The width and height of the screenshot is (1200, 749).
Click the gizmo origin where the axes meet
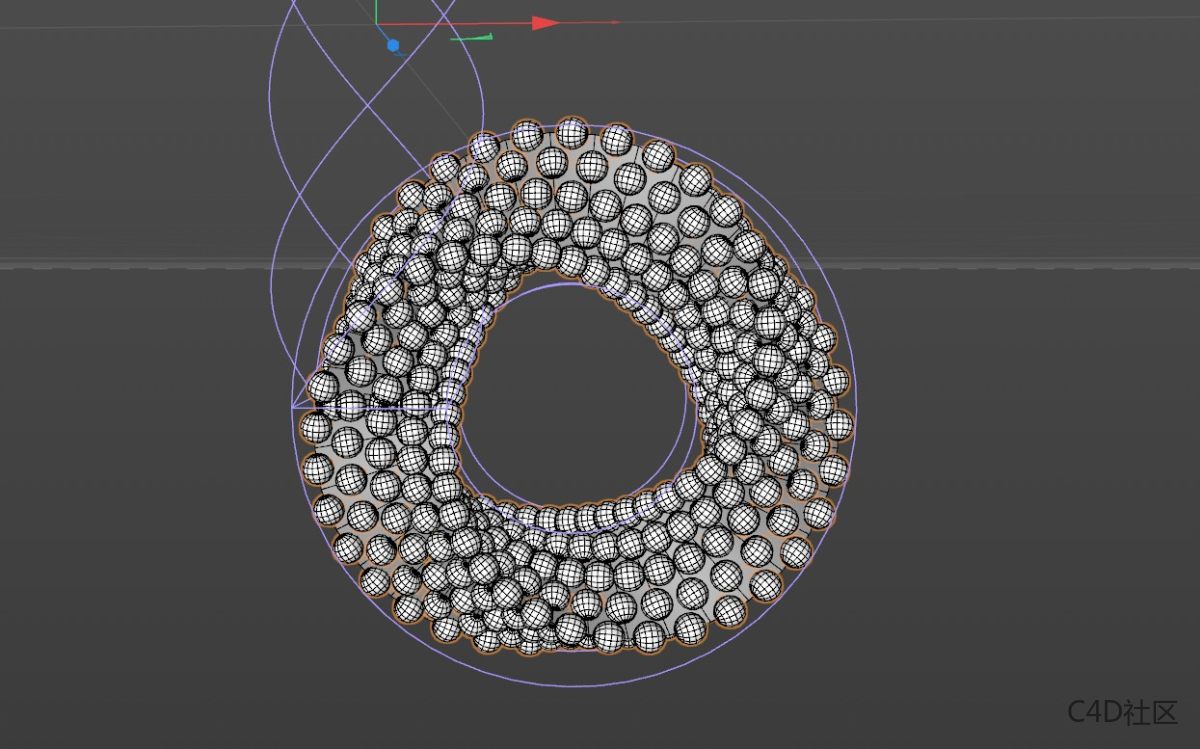pos(377,24)
